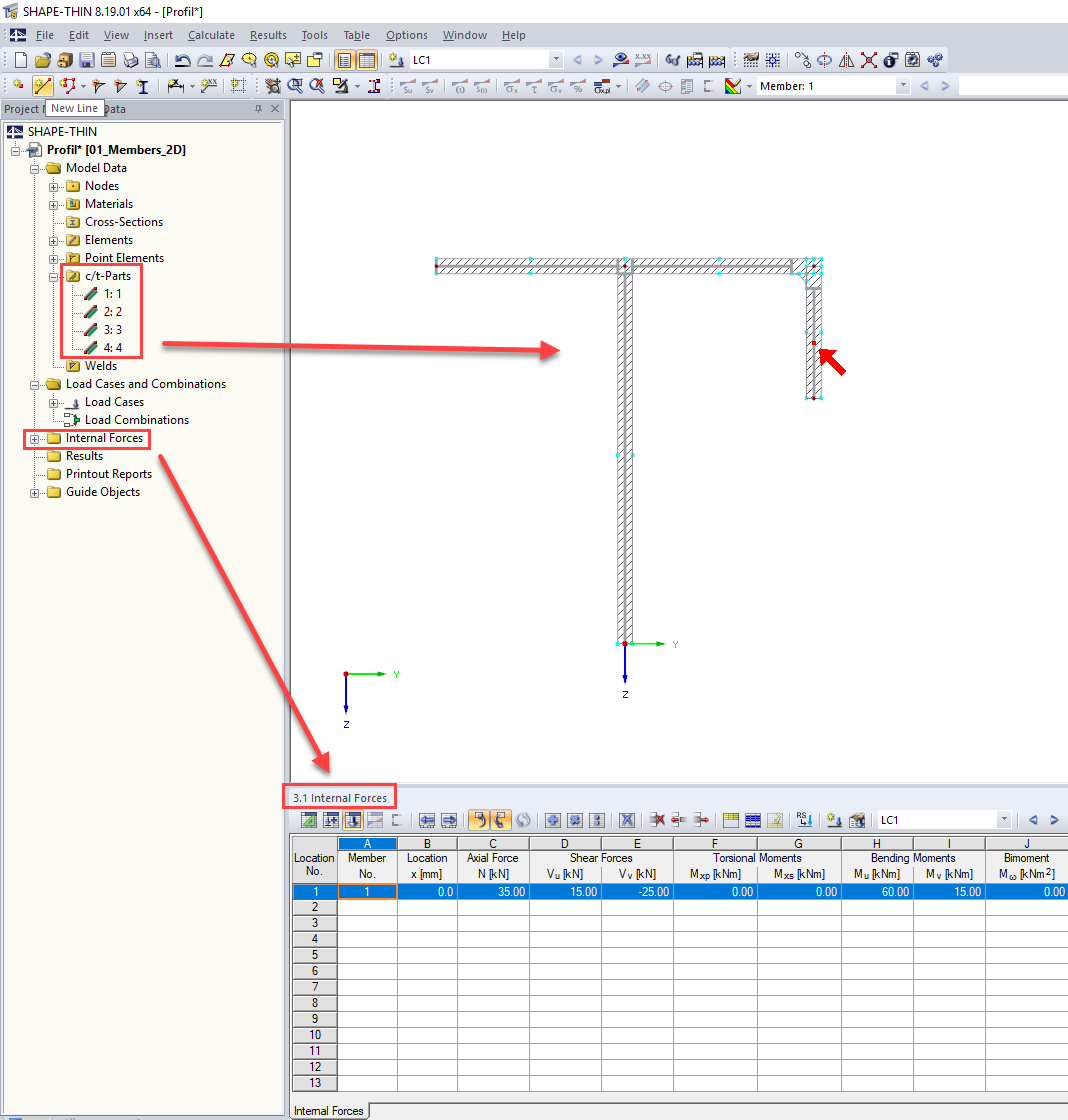The image size is (1068, 1120).
Task: Click the color scale results icon
Action: click(732, 86)
